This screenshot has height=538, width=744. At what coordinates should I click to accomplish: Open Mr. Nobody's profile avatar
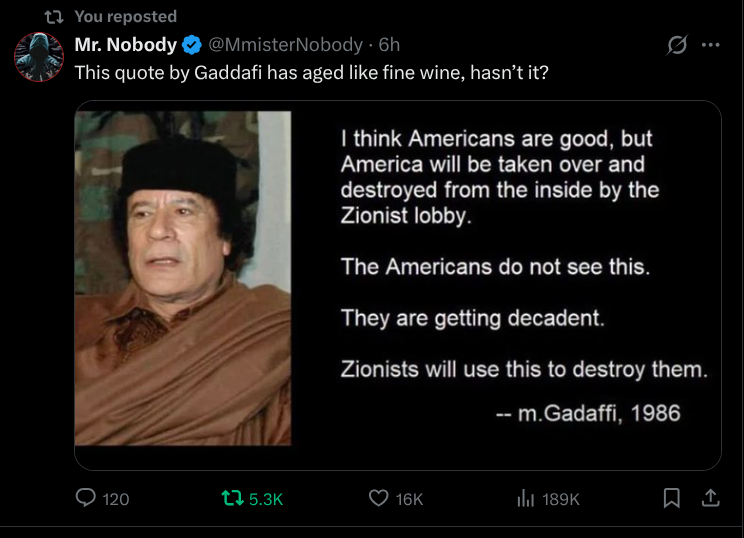(x=39, y=56)
